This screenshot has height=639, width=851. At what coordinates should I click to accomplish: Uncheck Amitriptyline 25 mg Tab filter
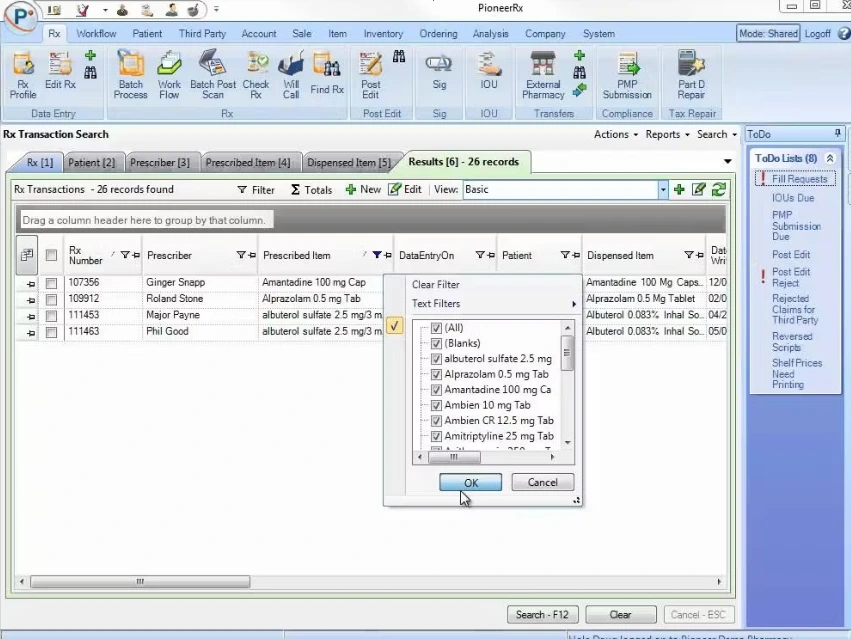[436, 436]
